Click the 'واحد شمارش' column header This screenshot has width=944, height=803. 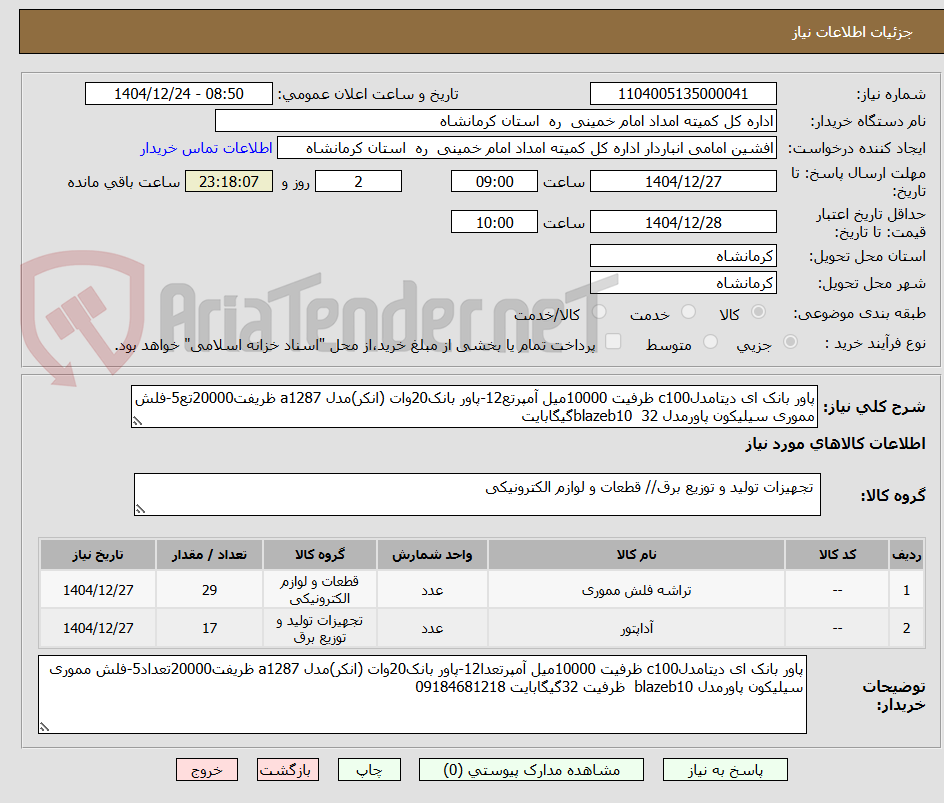click(x=432, y=554)
